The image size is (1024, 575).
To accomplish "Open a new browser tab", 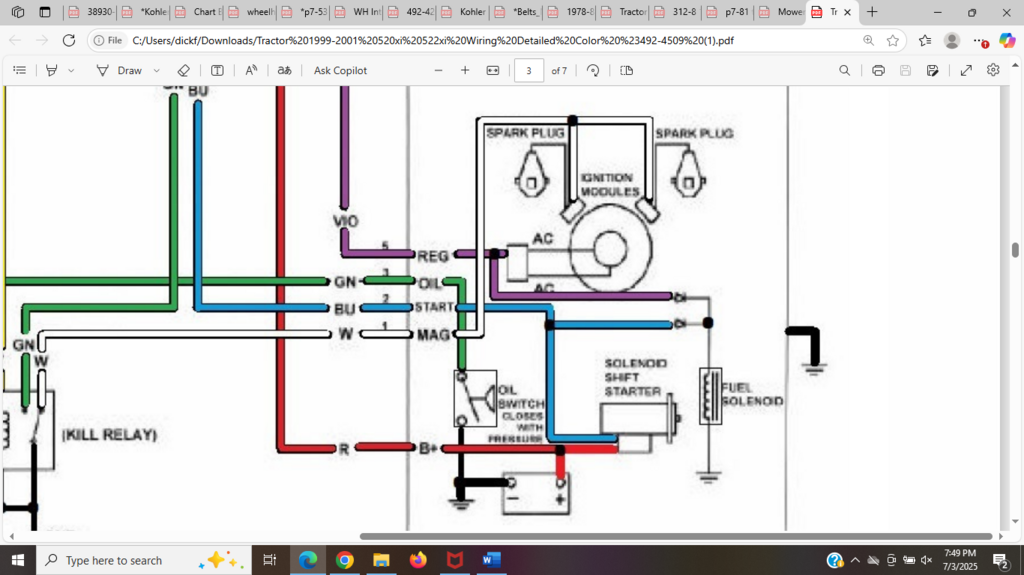I will pyautogui.click(x=872, y=12).
